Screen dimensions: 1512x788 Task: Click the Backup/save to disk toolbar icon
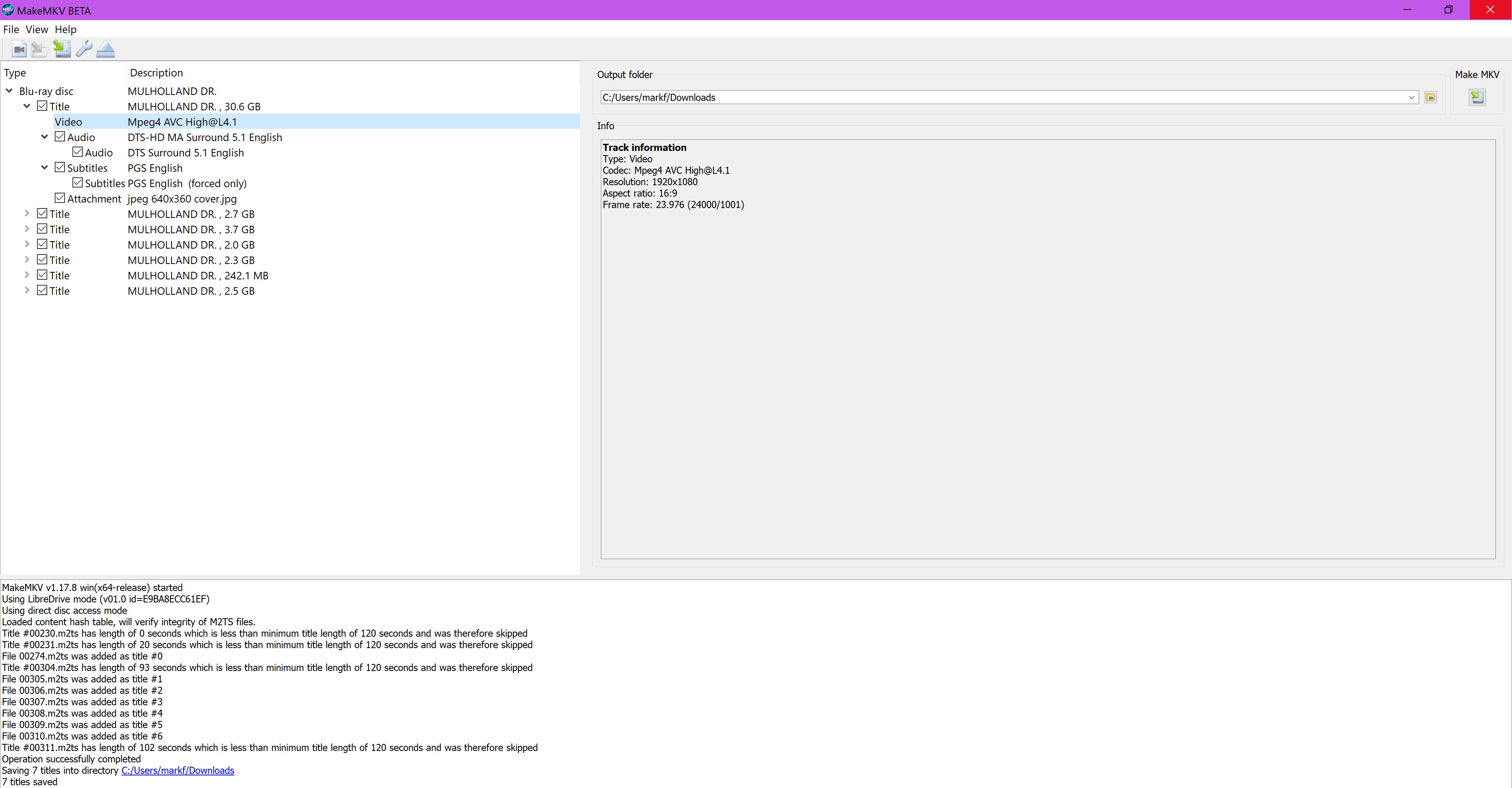tap(62, 49)
